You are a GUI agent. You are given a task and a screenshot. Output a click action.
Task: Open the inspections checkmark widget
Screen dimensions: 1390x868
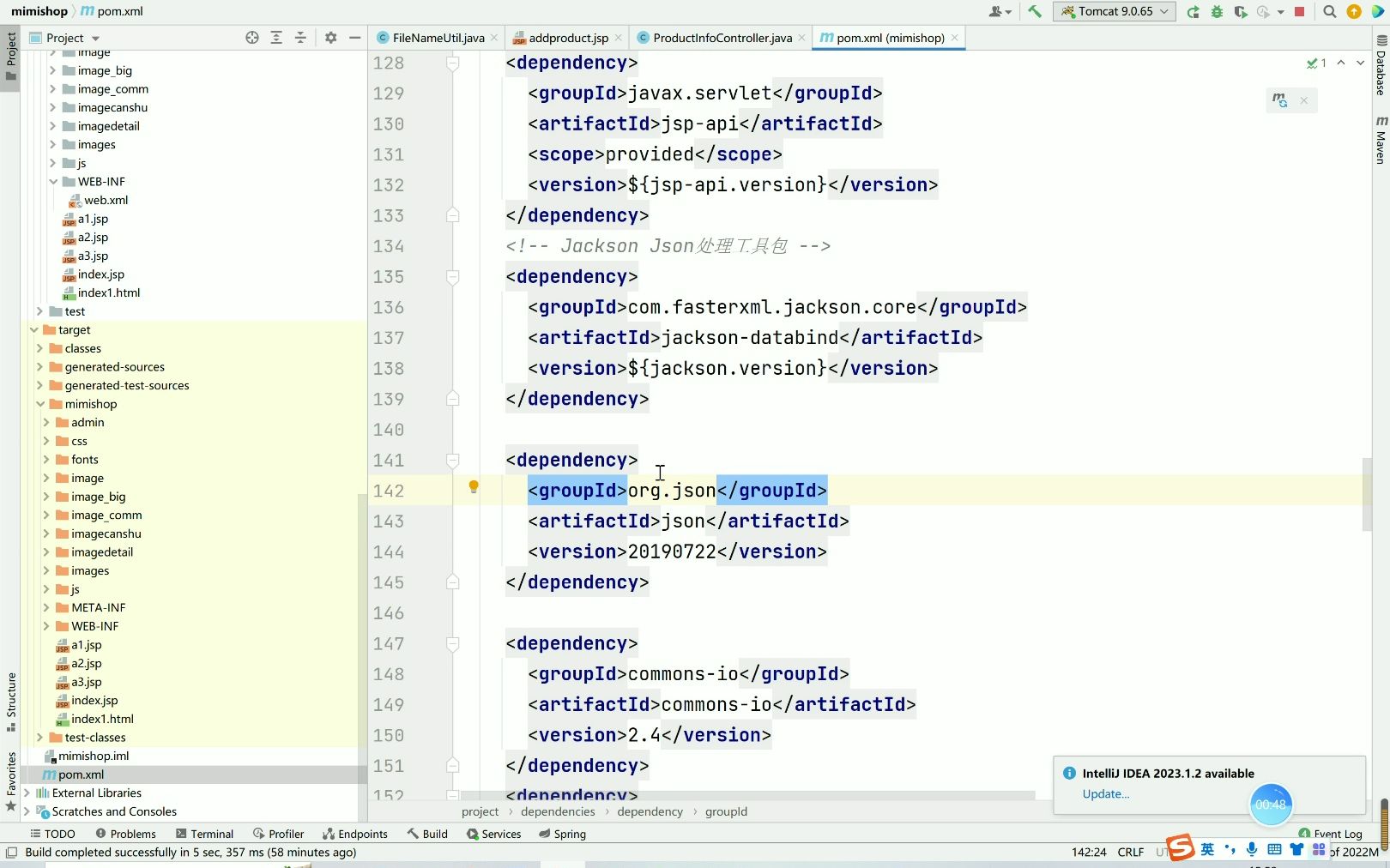[x=1316, y=63]
